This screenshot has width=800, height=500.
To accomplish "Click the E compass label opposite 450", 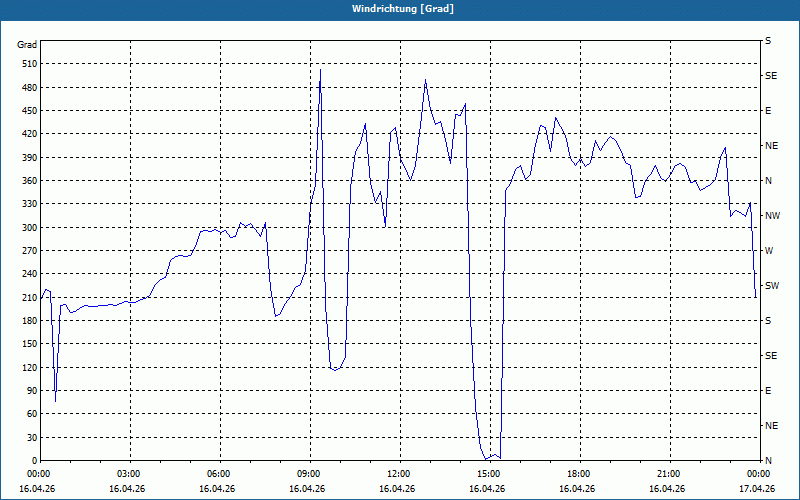I will (x=768, y=111).
